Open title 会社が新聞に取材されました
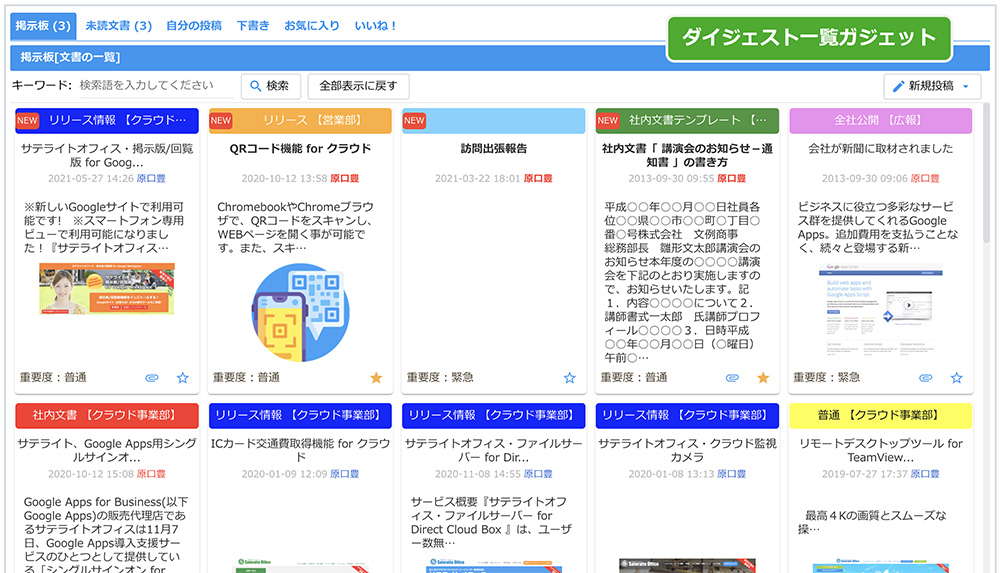This screenshot has height=573, width=1000. (x=881, y=149)
